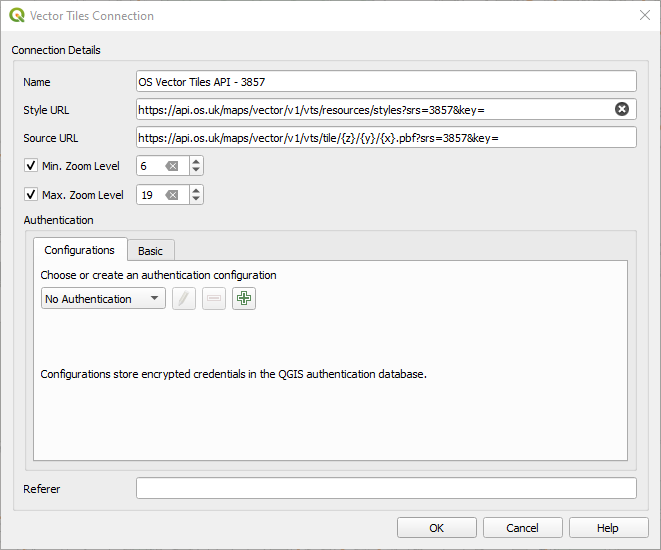Click into the Source URL field
The width and height of the screenshot is (661, 550).
click(x=386, y=137)
